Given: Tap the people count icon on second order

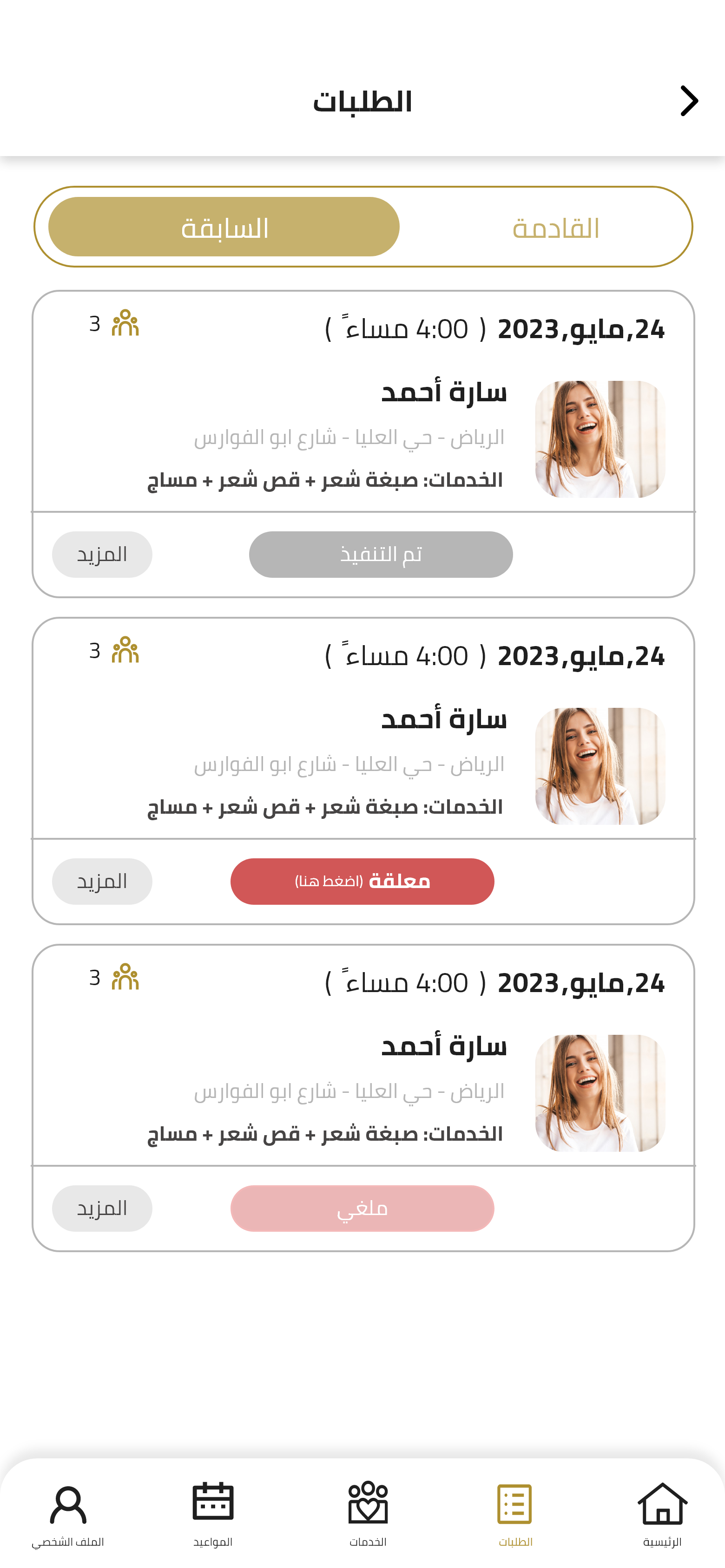Looking at the screenshot, I should pos(125,650).
